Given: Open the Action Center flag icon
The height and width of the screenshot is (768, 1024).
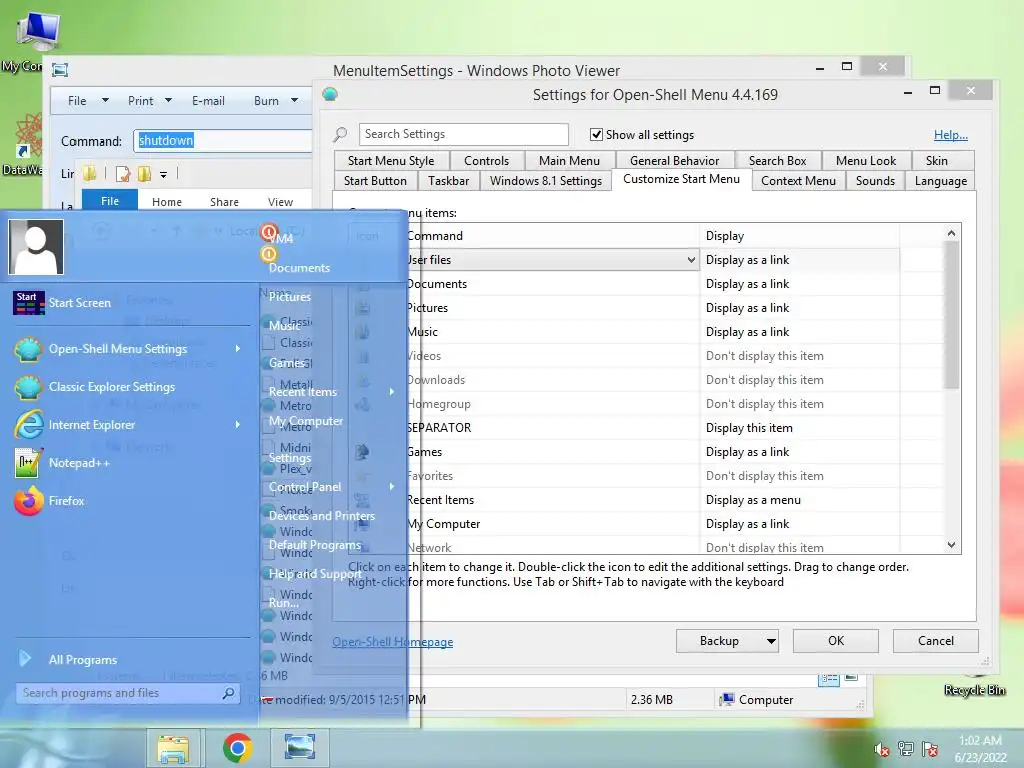Looking at the screenshot, I should (x=931, y=748).
